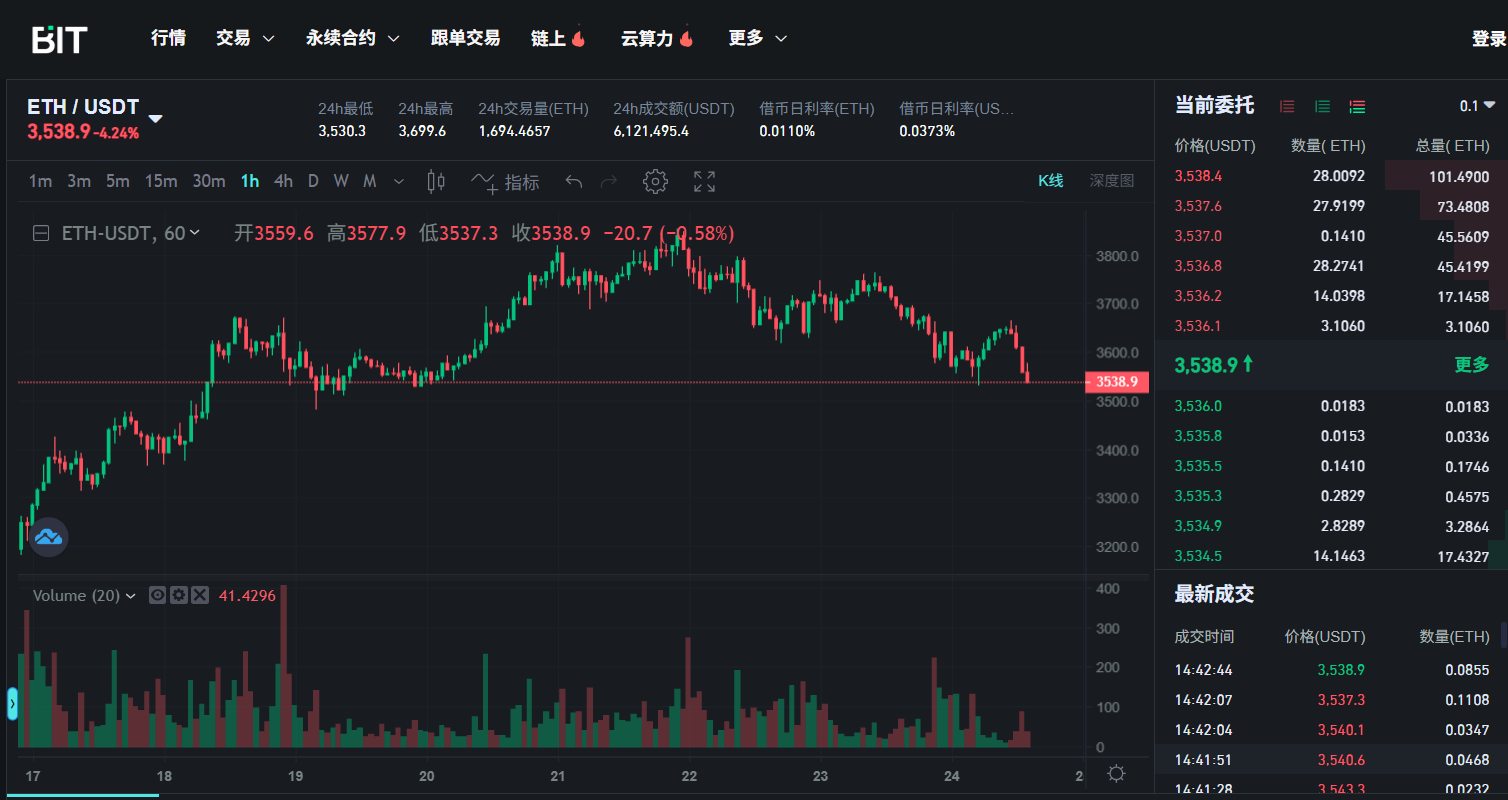Image resolution: width=1508 pixels, height=800 pixels.
Task: Expand the ETH / USDT trading pair selector
Action: 155,118
